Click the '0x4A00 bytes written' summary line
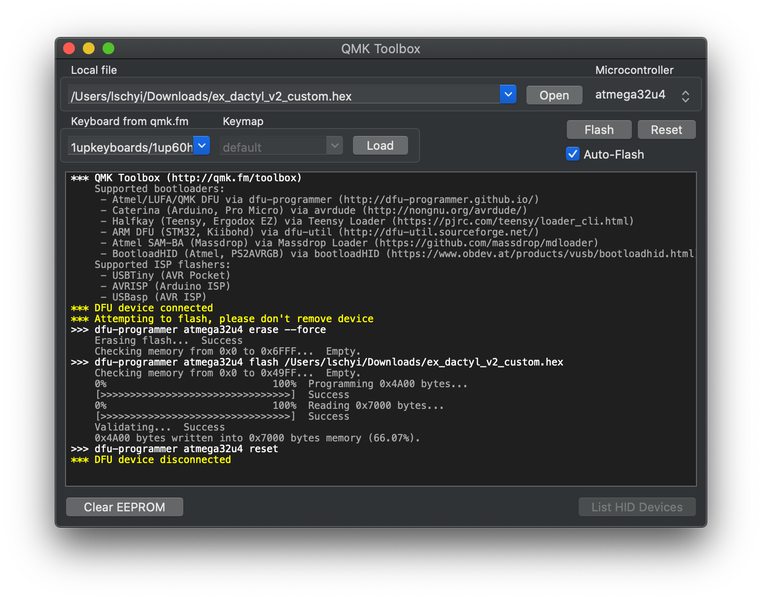762x600 pixels. pos(257,438)
